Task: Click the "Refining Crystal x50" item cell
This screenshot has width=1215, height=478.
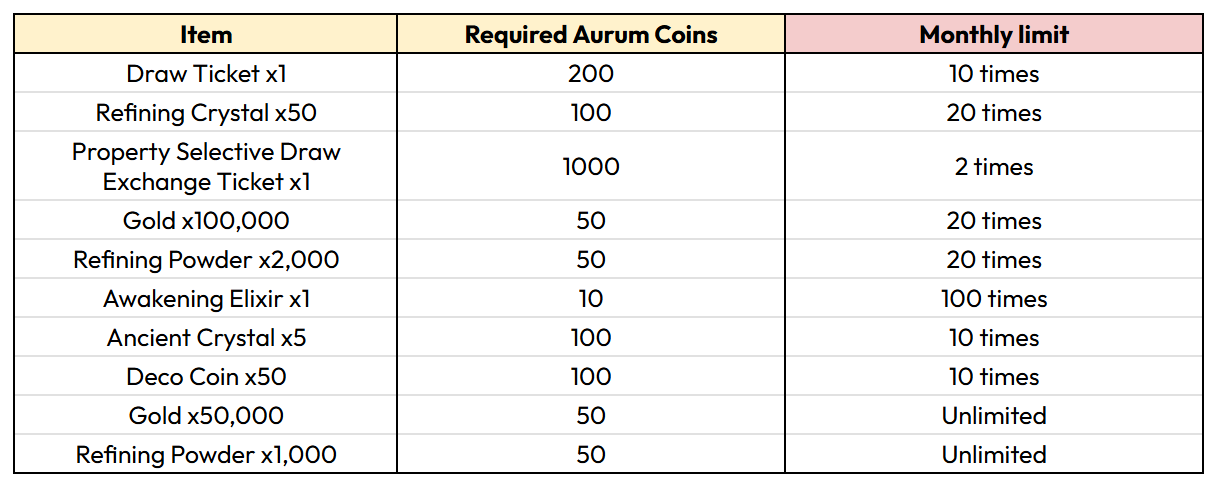Action: [206, 113]
